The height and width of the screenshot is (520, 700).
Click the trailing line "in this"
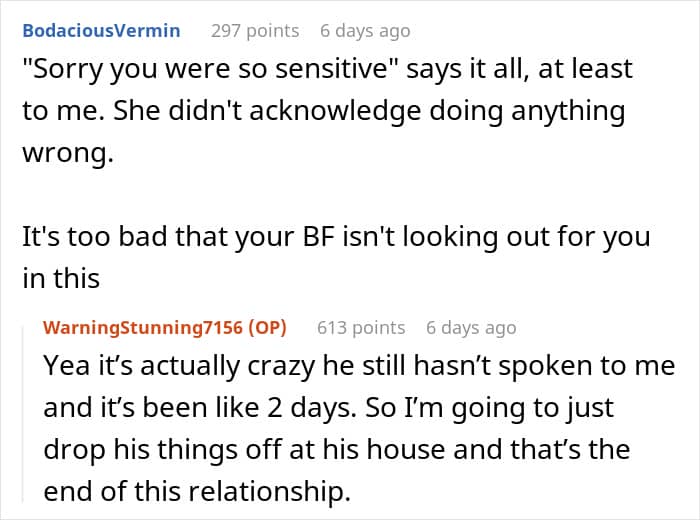click(x=61, y=279)
